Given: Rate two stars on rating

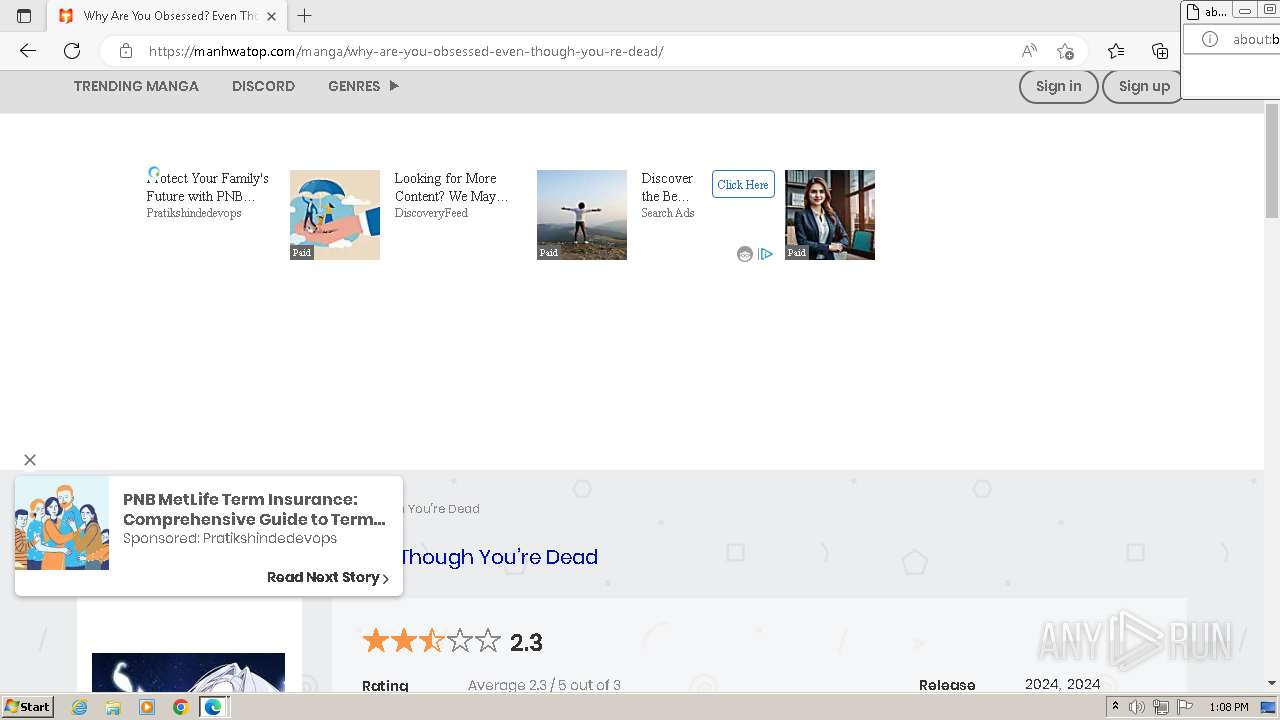Looking at the screenshot, I should tap(404, 641).
